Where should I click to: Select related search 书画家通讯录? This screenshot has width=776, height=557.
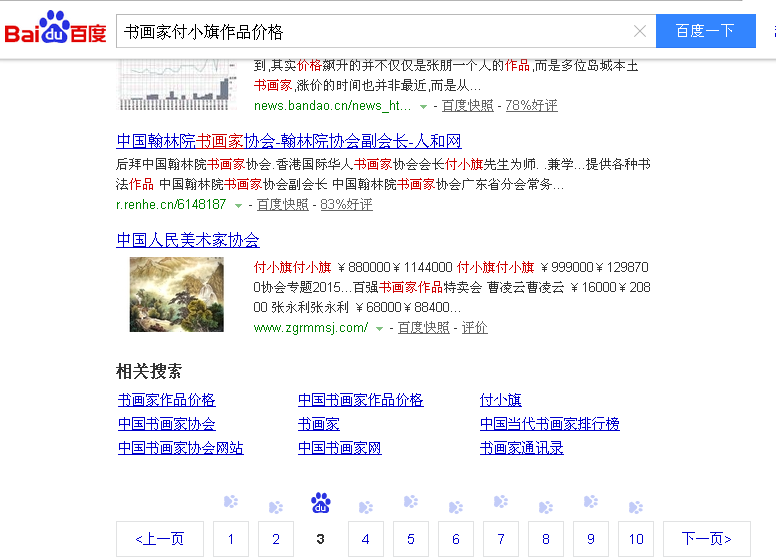[522, 448]
